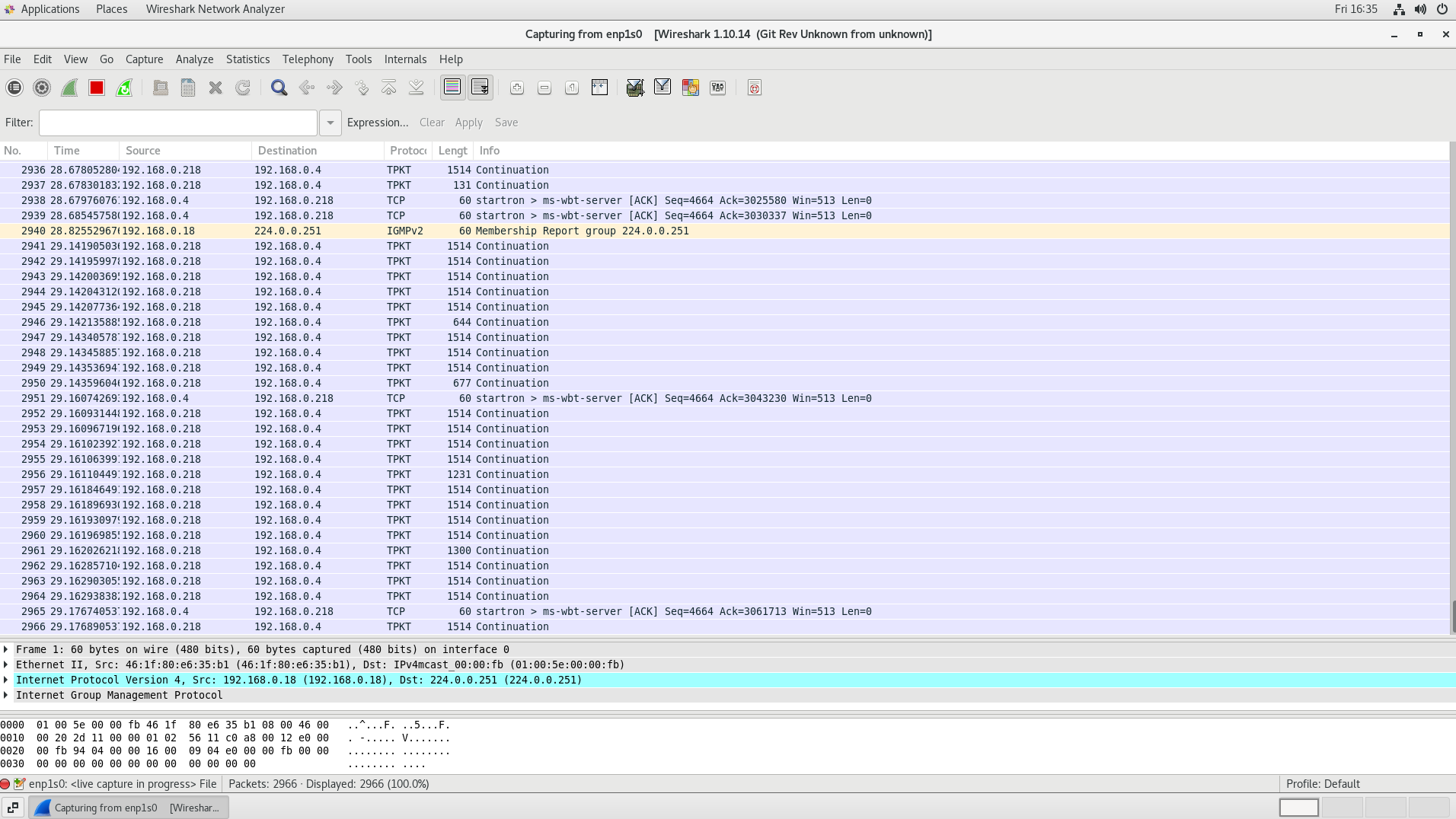Image resolution: width=1456 pixels, height=819 pixels.
Task: Click the go to packet number icon
Action: [362, 88]
